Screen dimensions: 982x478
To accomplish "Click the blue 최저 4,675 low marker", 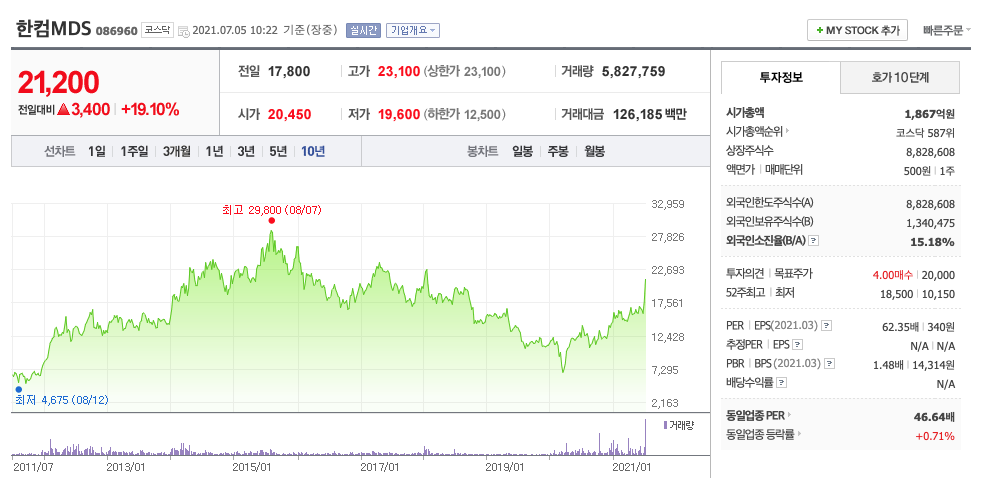I will (x=18, y=389).
